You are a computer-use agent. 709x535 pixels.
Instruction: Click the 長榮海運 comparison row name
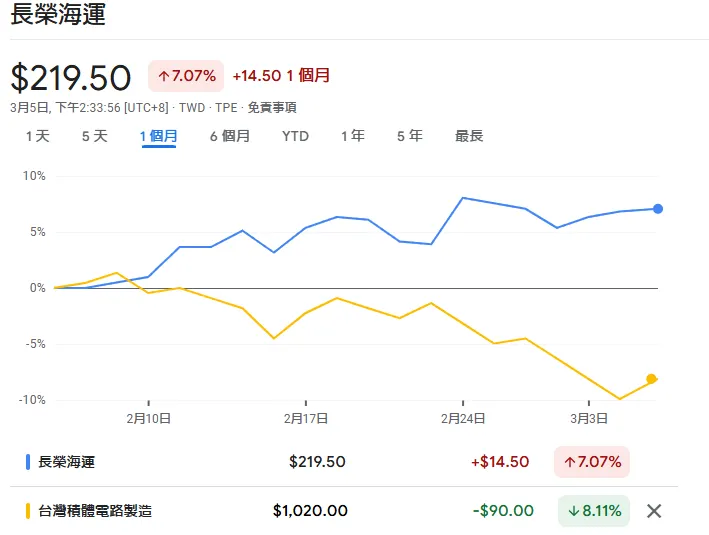coord(66,462)
